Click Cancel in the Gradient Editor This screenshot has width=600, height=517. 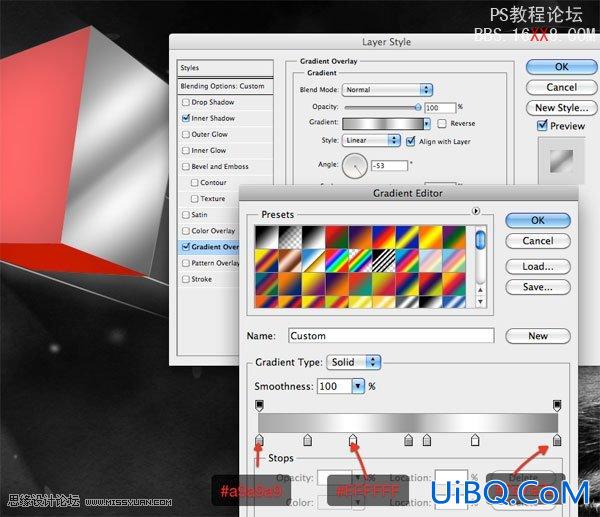pyautogui.click(x=538, y=241)
